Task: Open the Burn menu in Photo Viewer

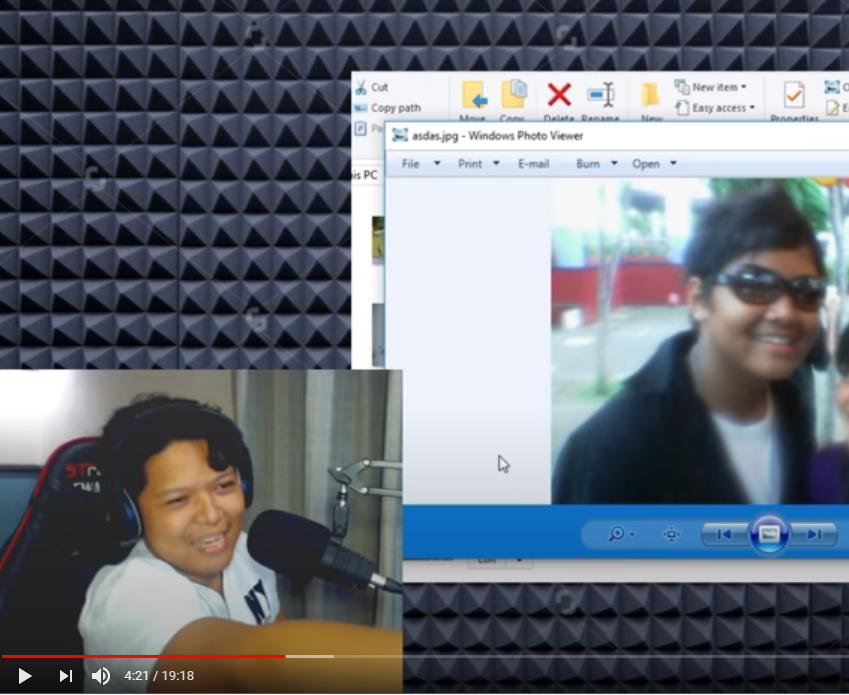Action: (x=588, y=163)
